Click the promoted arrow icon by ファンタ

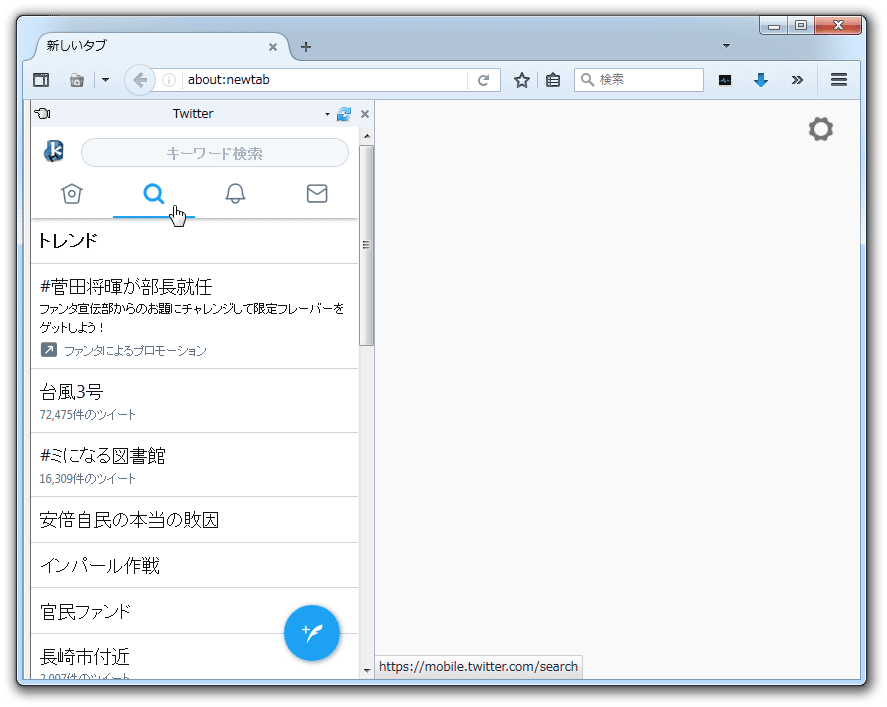pyautogui.click(x=49, y=350)
